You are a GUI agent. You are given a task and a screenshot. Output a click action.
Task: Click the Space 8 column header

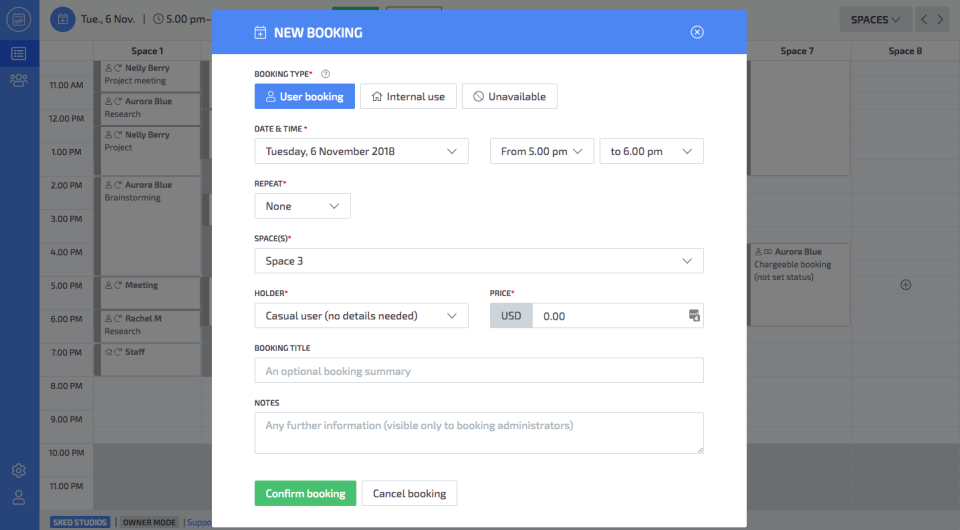coord(905,51)
